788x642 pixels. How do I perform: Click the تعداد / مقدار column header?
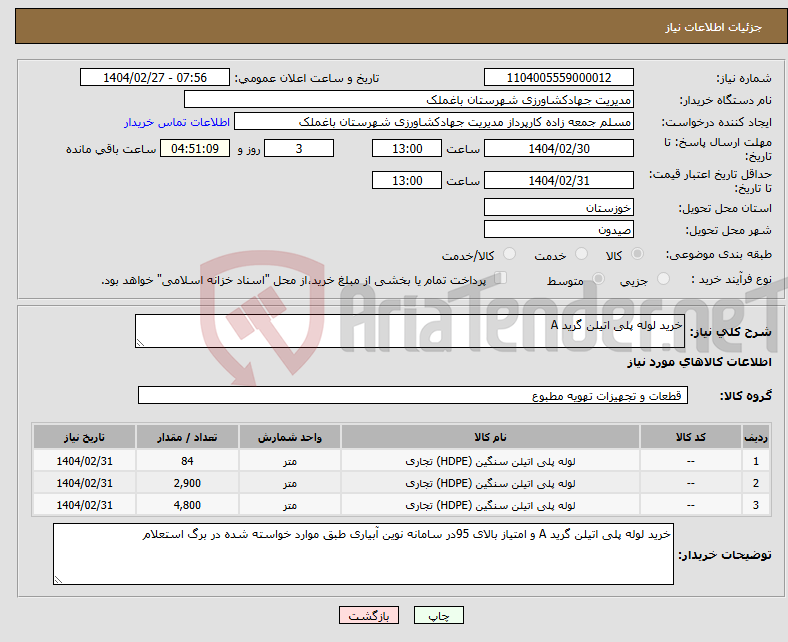tap(187, 437)
